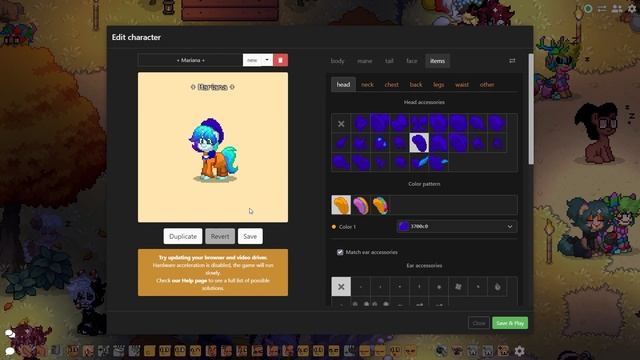This screenshot has width=640, height=360.
Task: Click gear icon on the bottom action bar
Action: 520,351
